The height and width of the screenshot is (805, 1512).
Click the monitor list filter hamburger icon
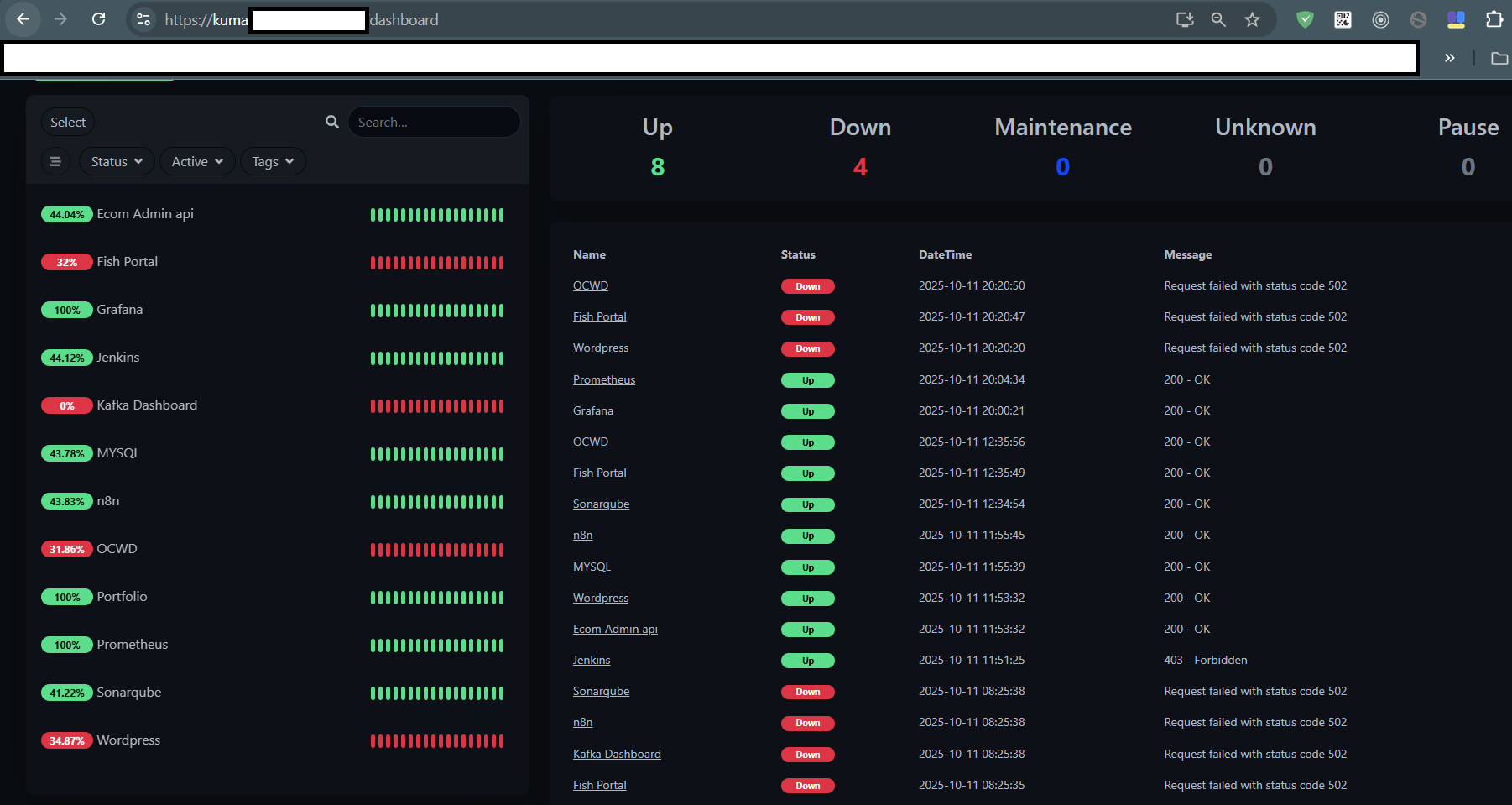pyautogui.click(x=55, y=161)
